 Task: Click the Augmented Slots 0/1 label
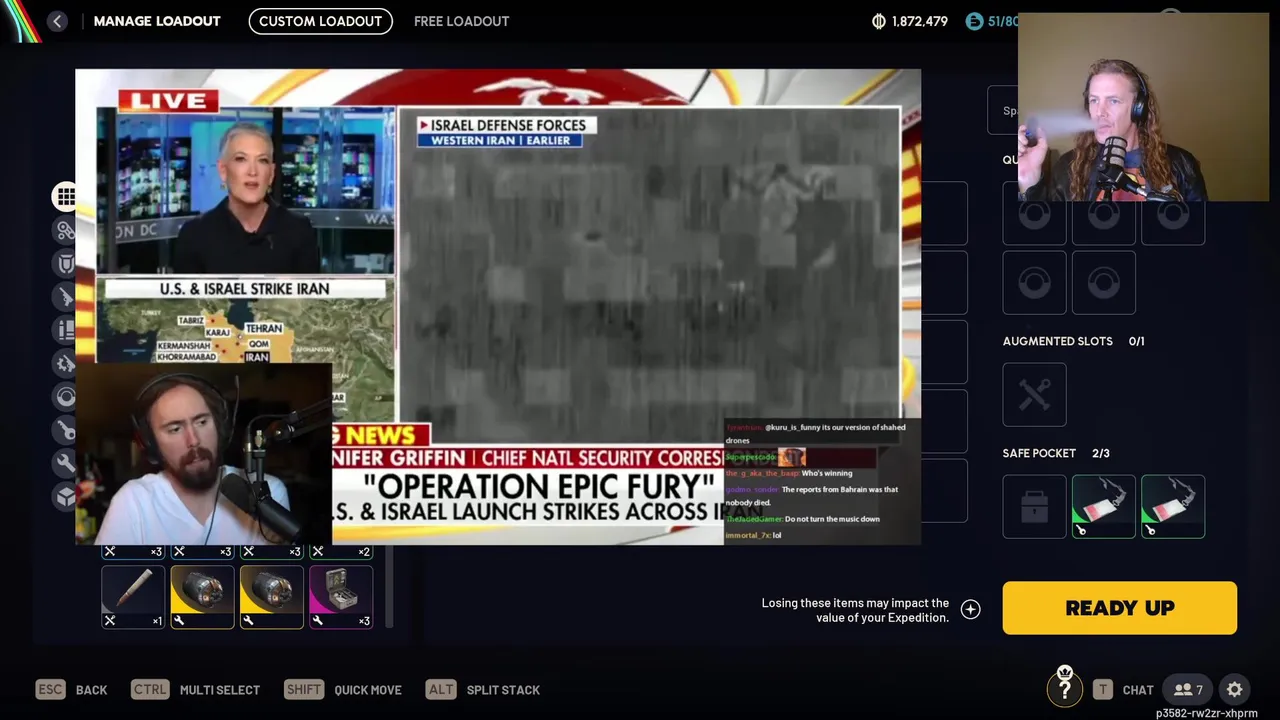(x=1073, y=341)
